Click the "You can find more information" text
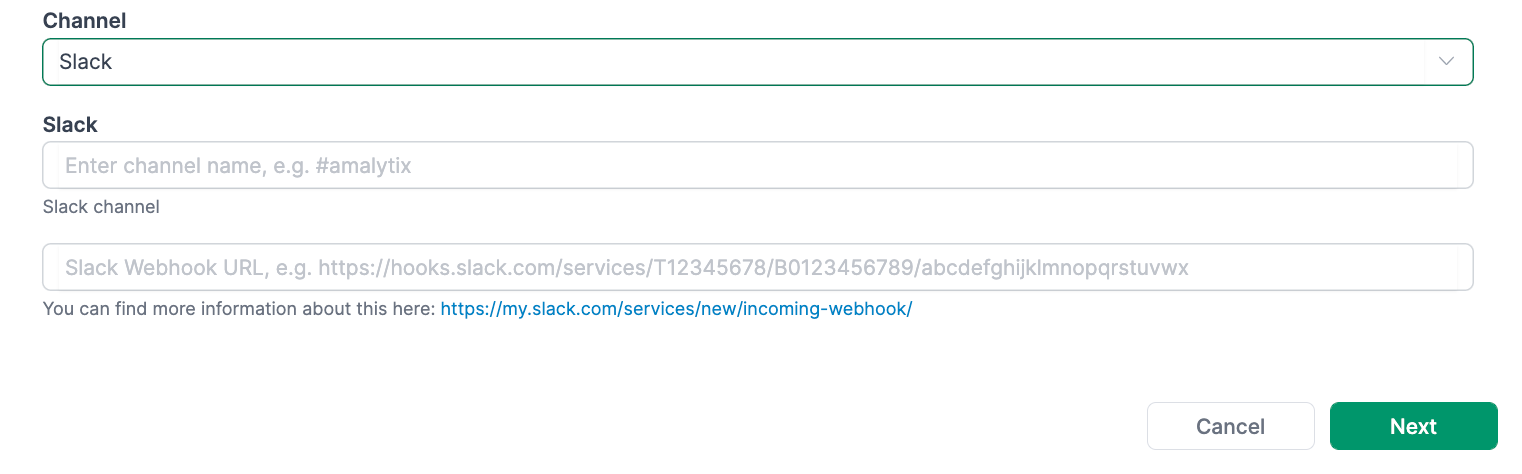The width and height of the screenshot is (1522, 474). tap(238, 309)
